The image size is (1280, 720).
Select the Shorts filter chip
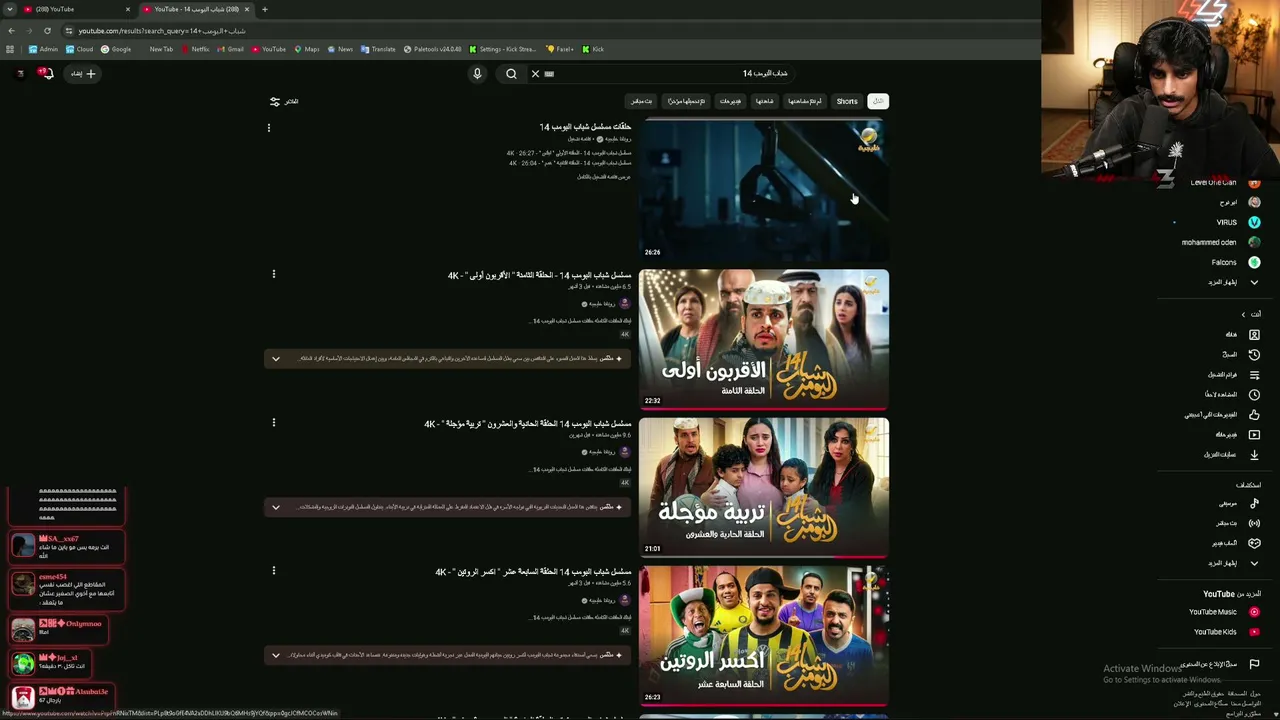pyautogui.click(x=847, y=101)
